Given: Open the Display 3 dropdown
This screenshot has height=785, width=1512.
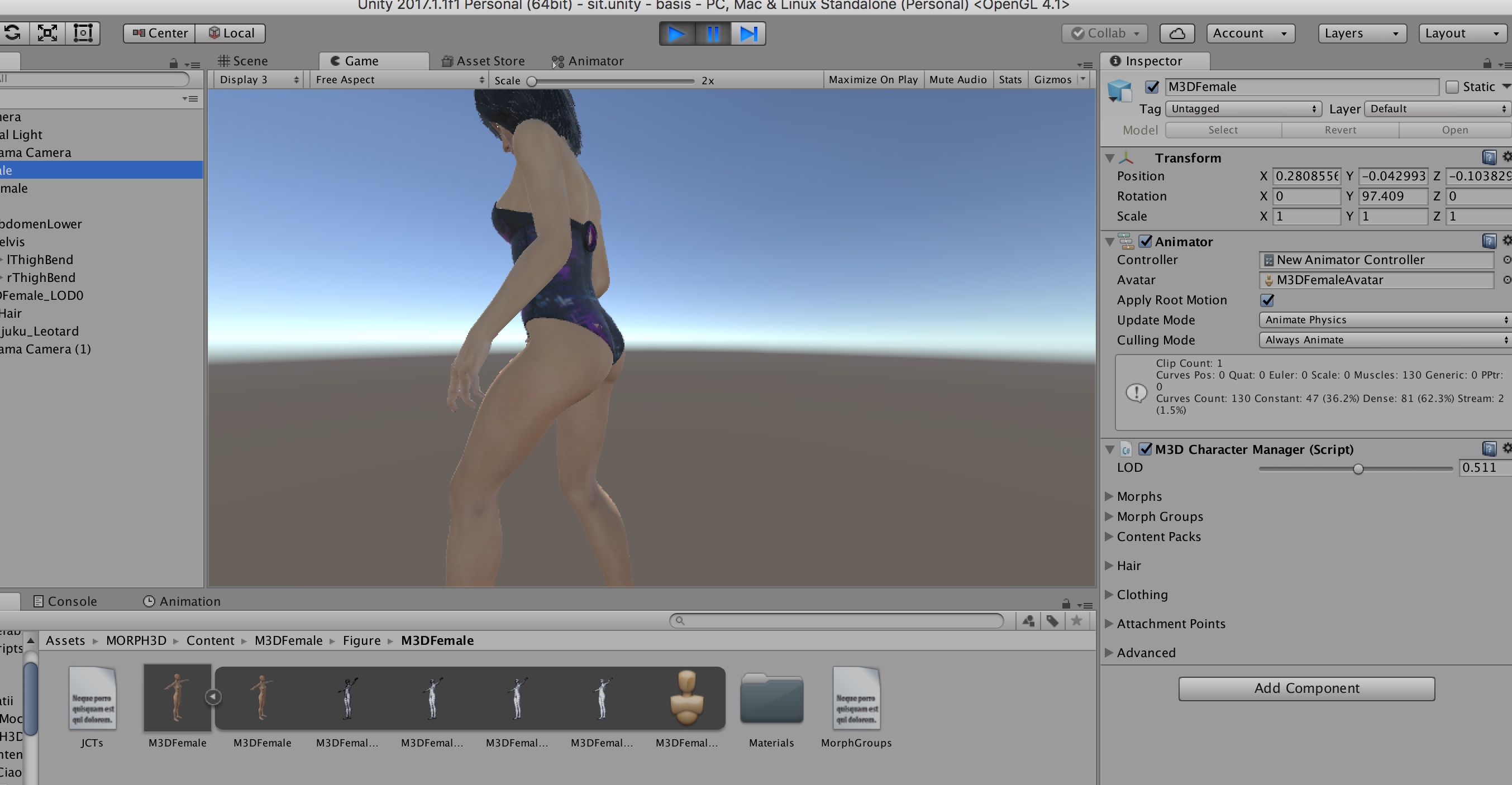Looking at the screenshot, I should (258, 80).
